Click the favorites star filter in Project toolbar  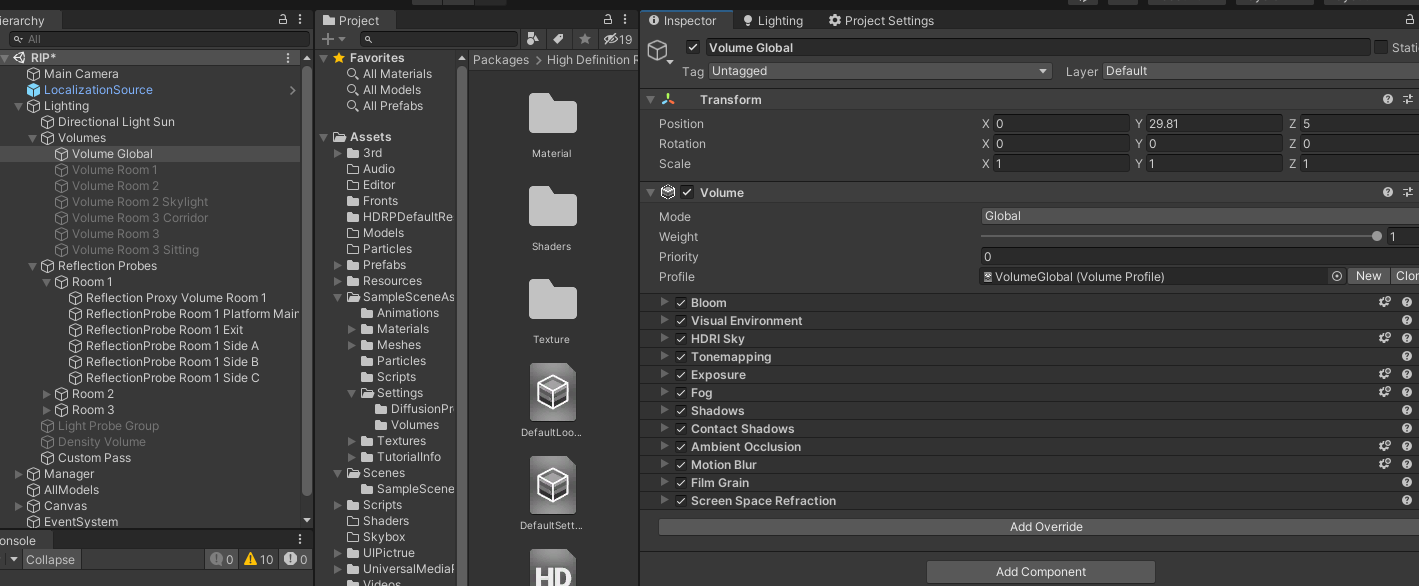584,38
